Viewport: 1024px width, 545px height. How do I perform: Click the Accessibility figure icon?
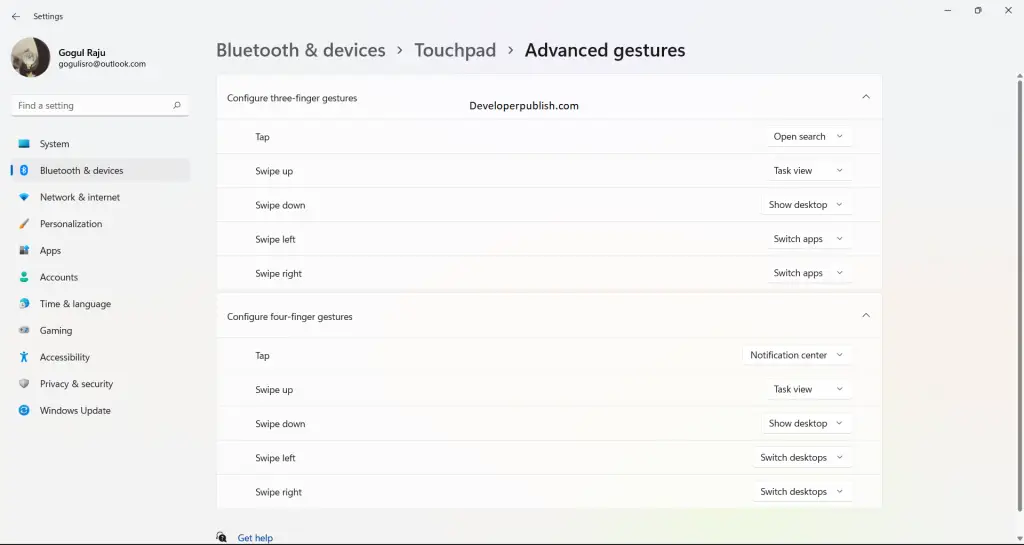click(x=24, y=357)
